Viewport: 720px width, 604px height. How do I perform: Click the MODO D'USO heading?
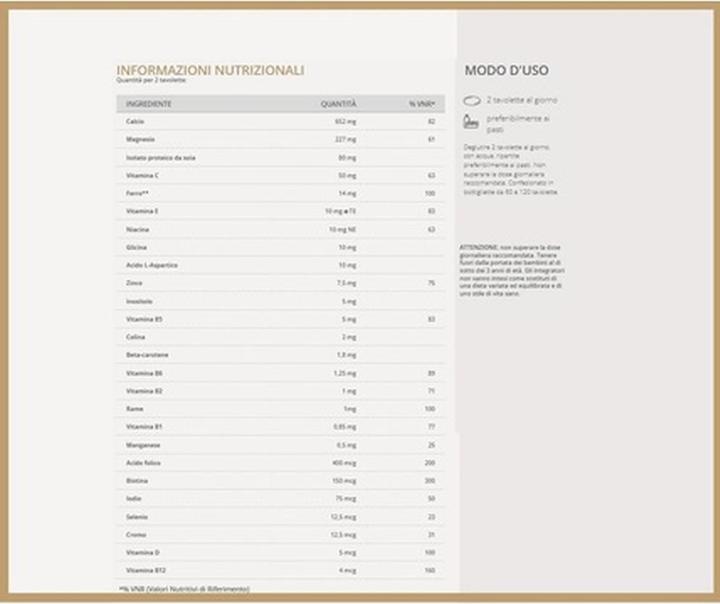pos(506,71)
